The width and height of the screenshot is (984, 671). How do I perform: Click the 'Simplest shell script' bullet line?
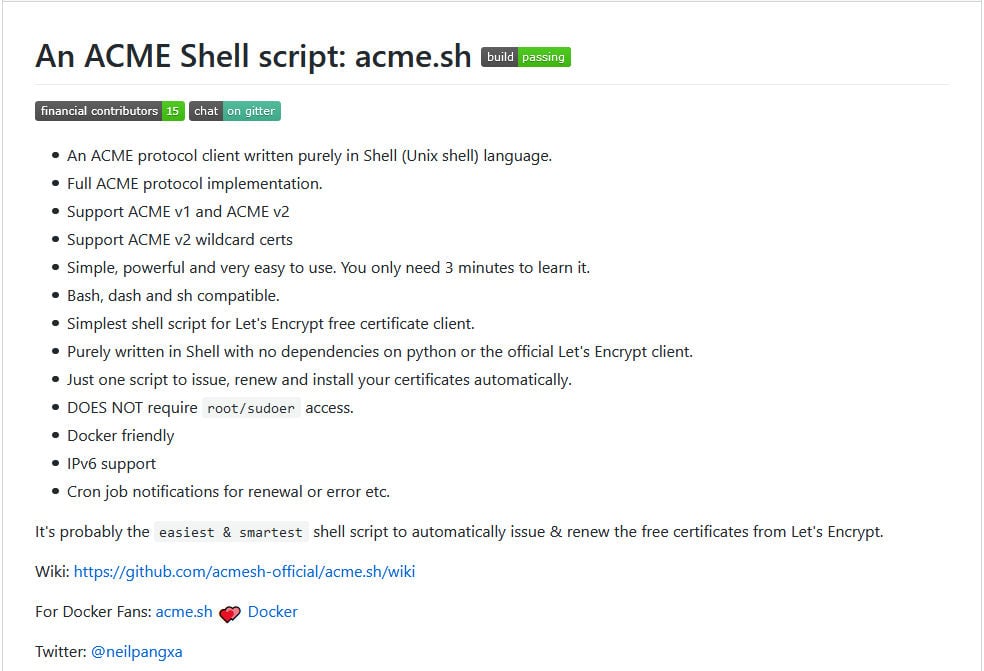(270, 324)
